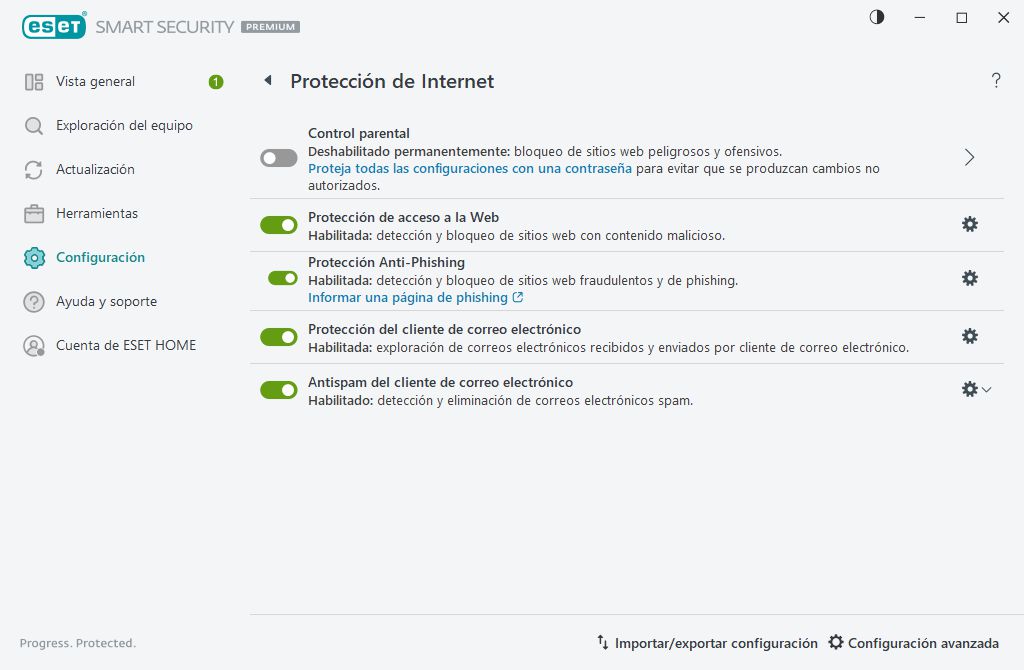Open settings gear for Protección del cliente de correo electrónico
1024x670 pixels.
tap(969, 336)
